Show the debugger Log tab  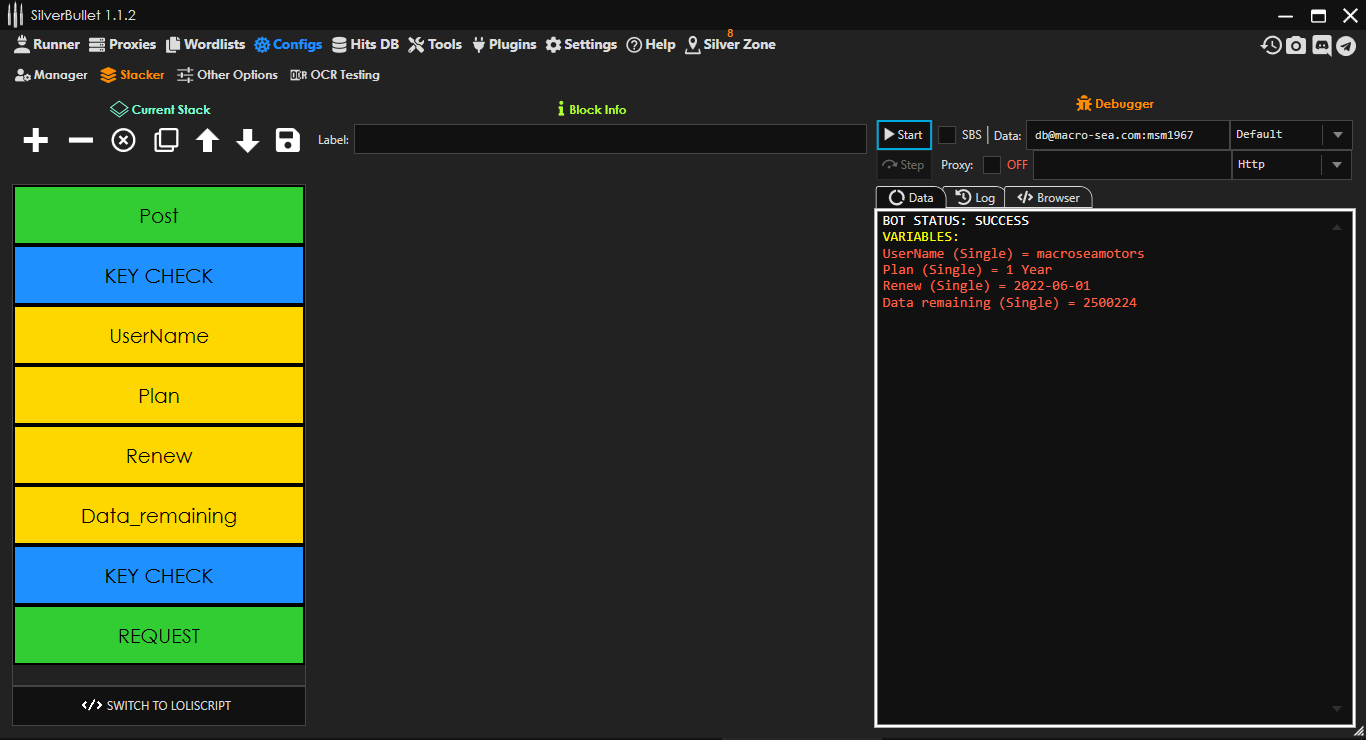tap(975, 198)
